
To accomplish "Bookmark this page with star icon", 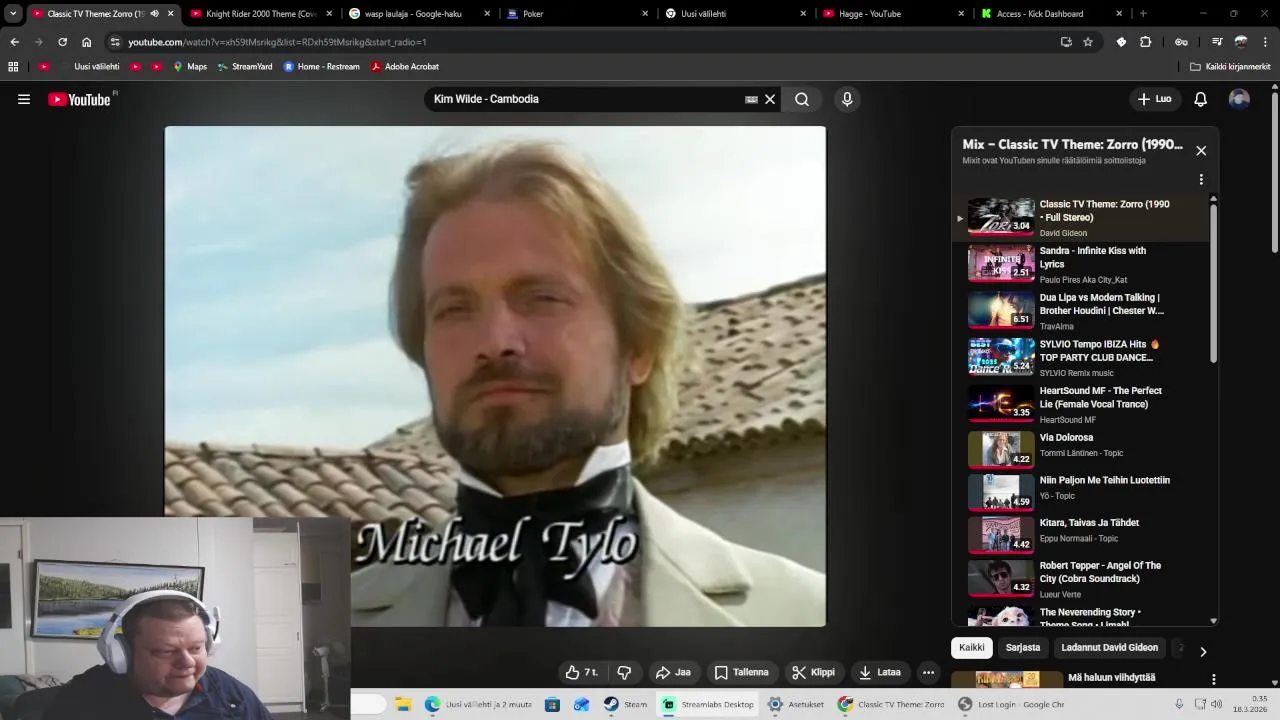I will point(1088,42).
